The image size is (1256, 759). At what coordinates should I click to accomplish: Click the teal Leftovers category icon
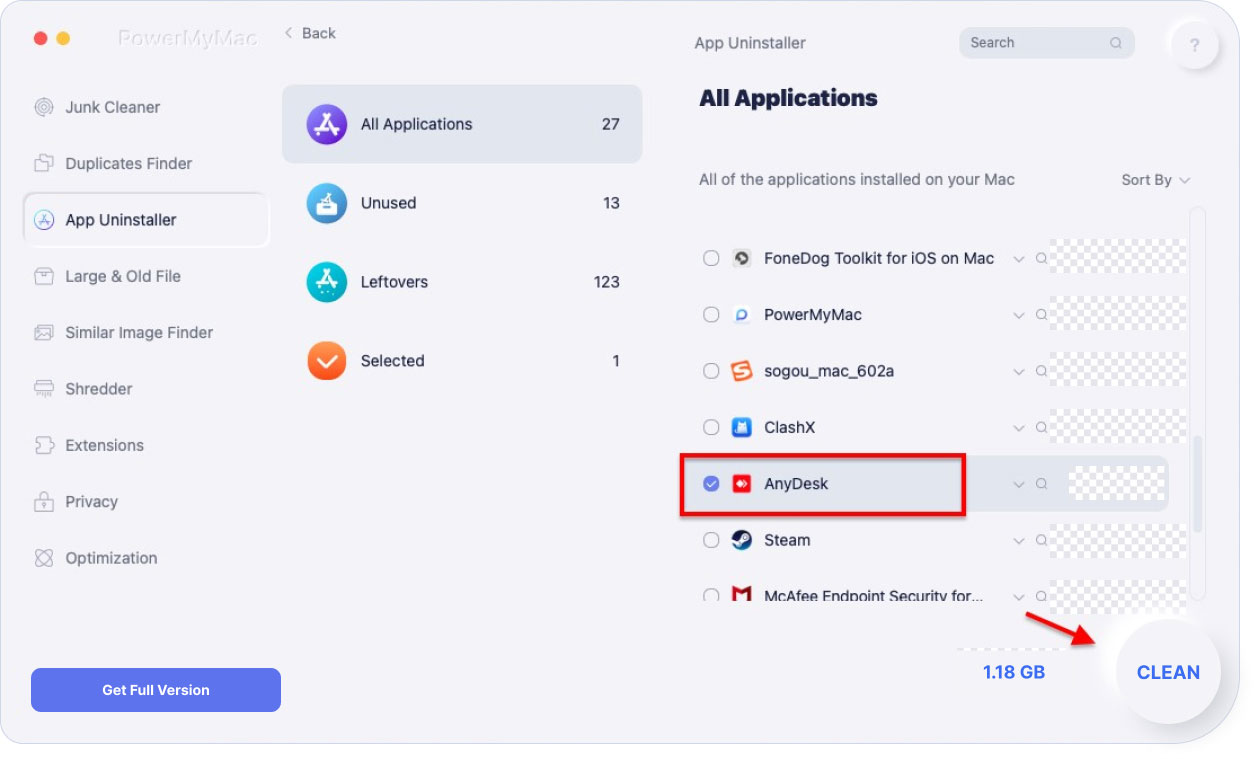click(x=326, y=282)
